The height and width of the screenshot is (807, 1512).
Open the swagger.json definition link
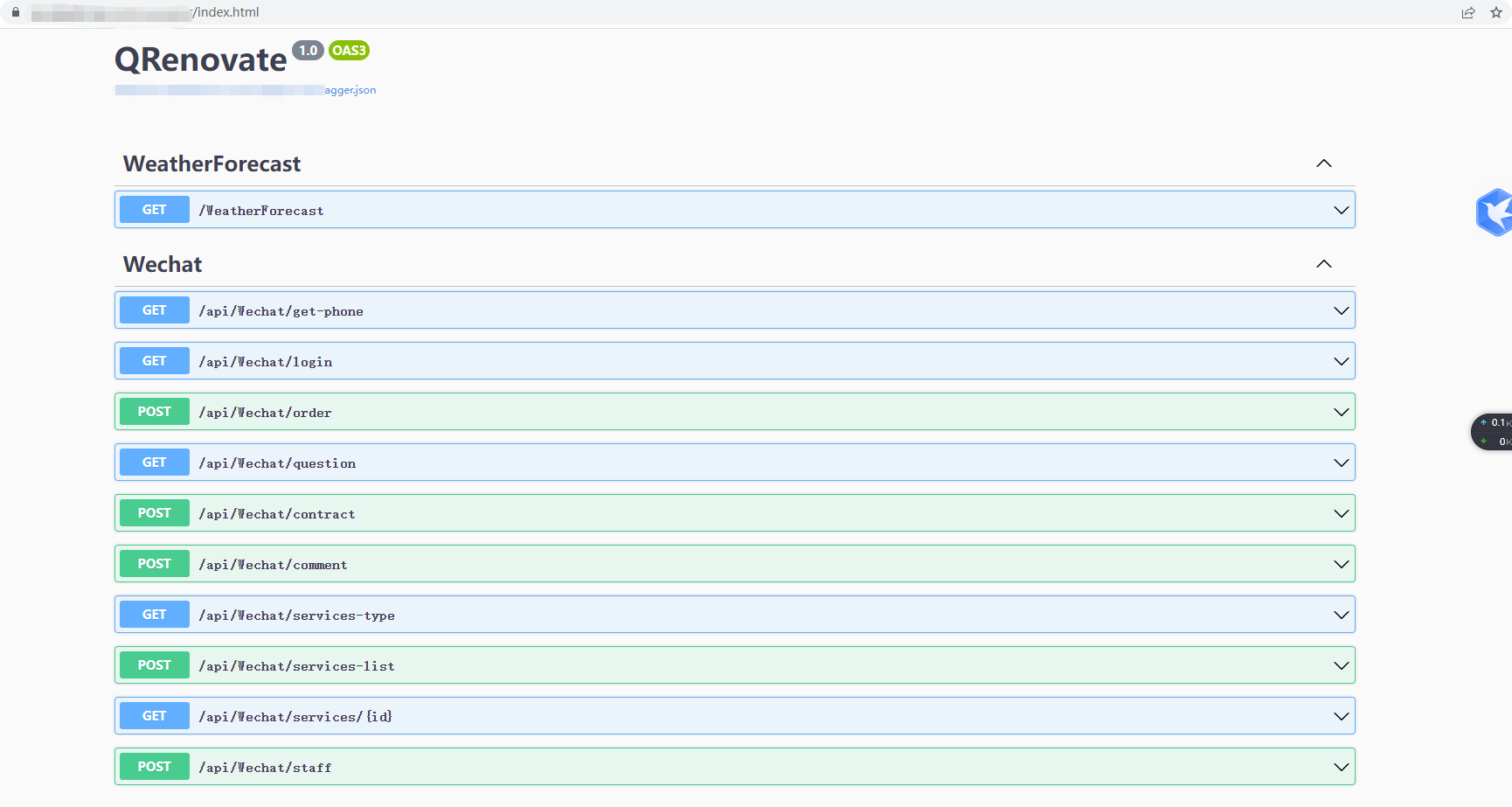click(x=246, y=90)
